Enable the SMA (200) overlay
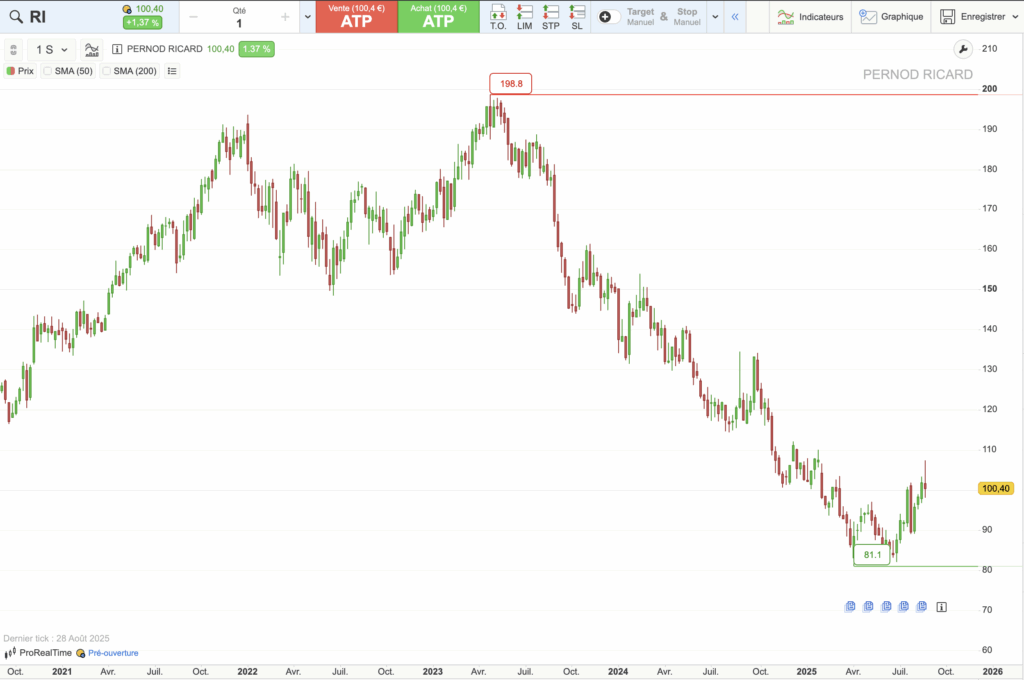 [x=129, y=71]
